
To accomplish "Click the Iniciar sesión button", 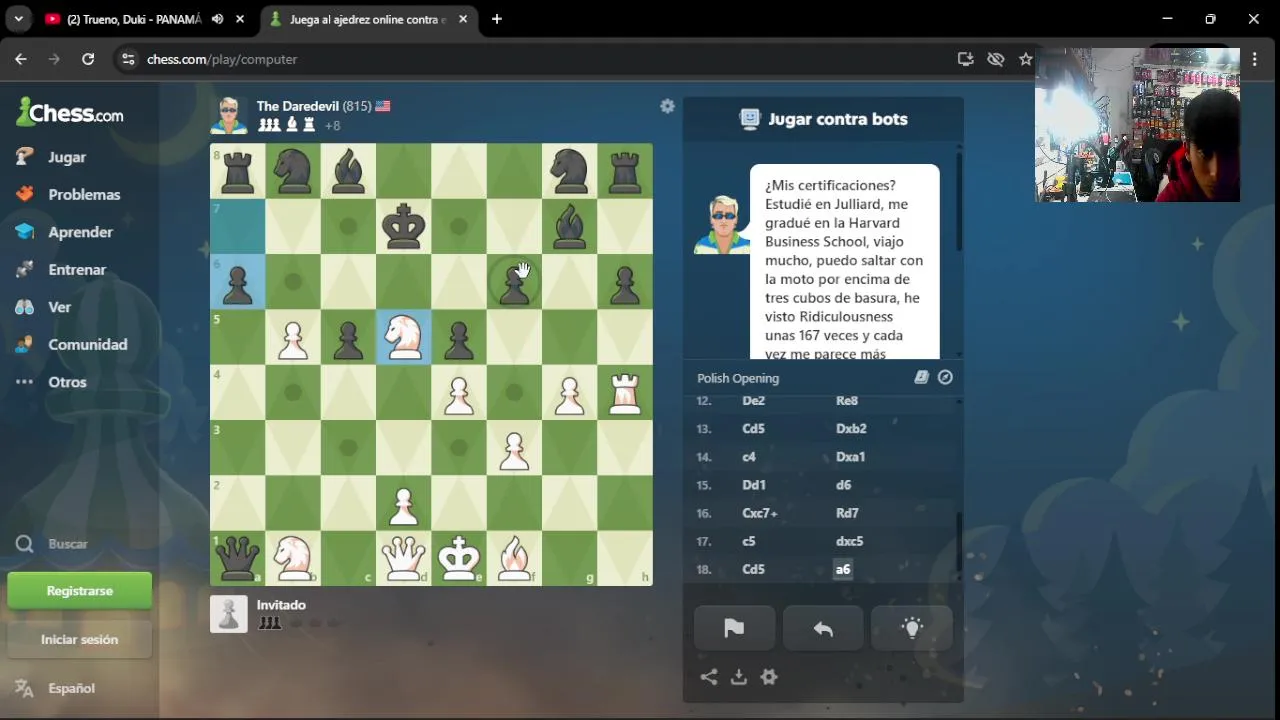I will [79, 639].
